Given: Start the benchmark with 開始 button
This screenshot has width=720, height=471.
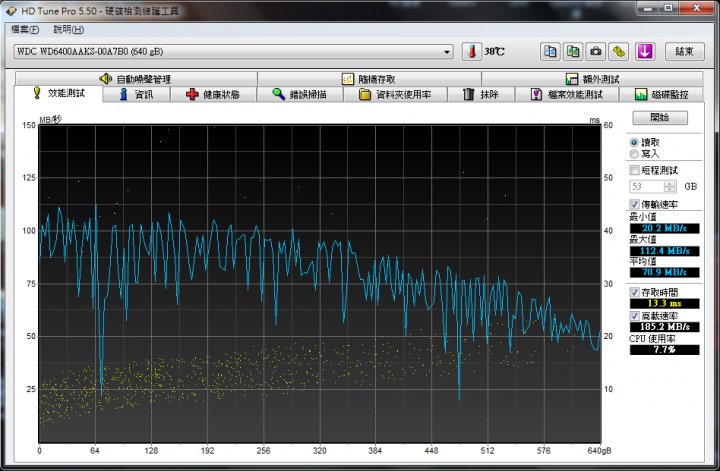Looking at the screenshot, I should tap(660, 118).
